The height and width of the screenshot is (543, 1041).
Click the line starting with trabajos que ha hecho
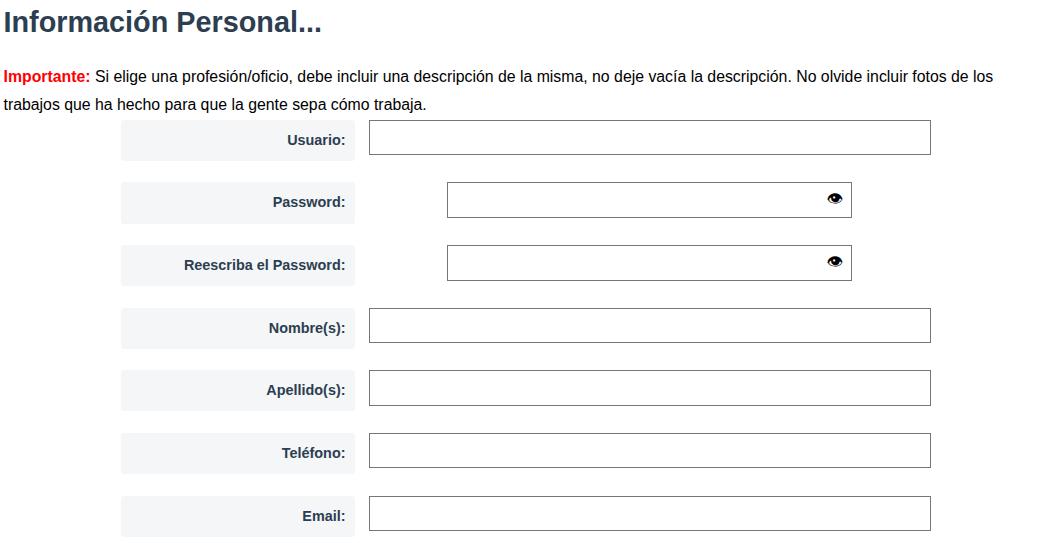click(x=214, y=105)
